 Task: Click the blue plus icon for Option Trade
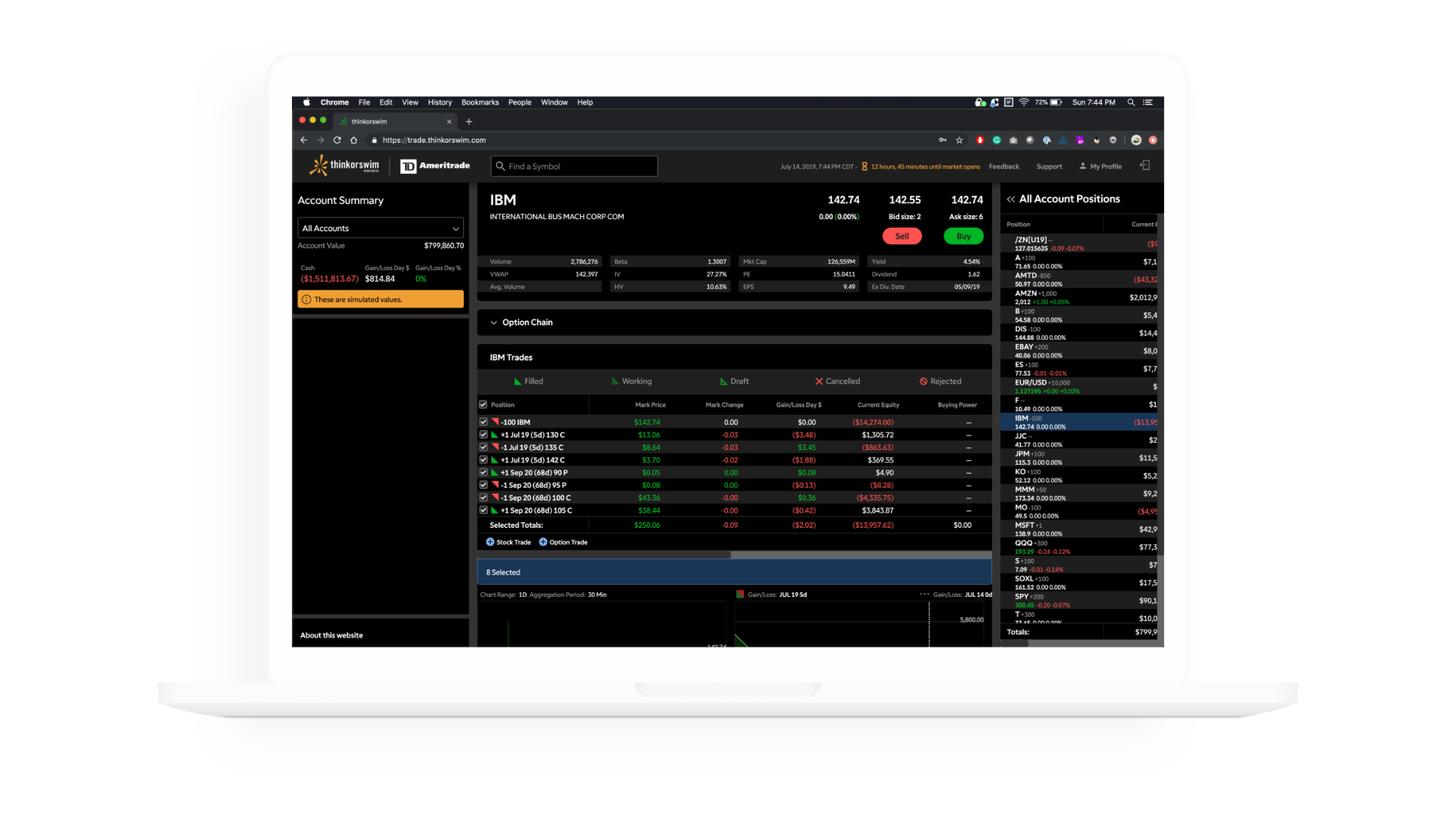[x=543, y=542]
